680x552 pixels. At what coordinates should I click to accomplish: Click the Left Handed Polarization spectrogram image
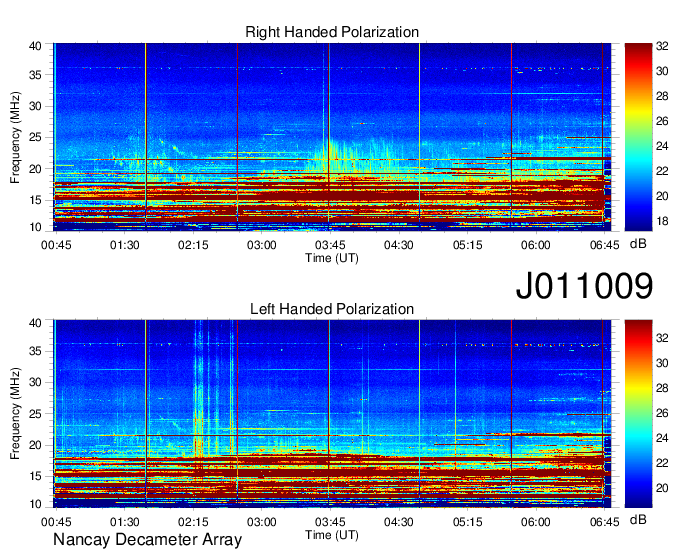tap(332, 414)
